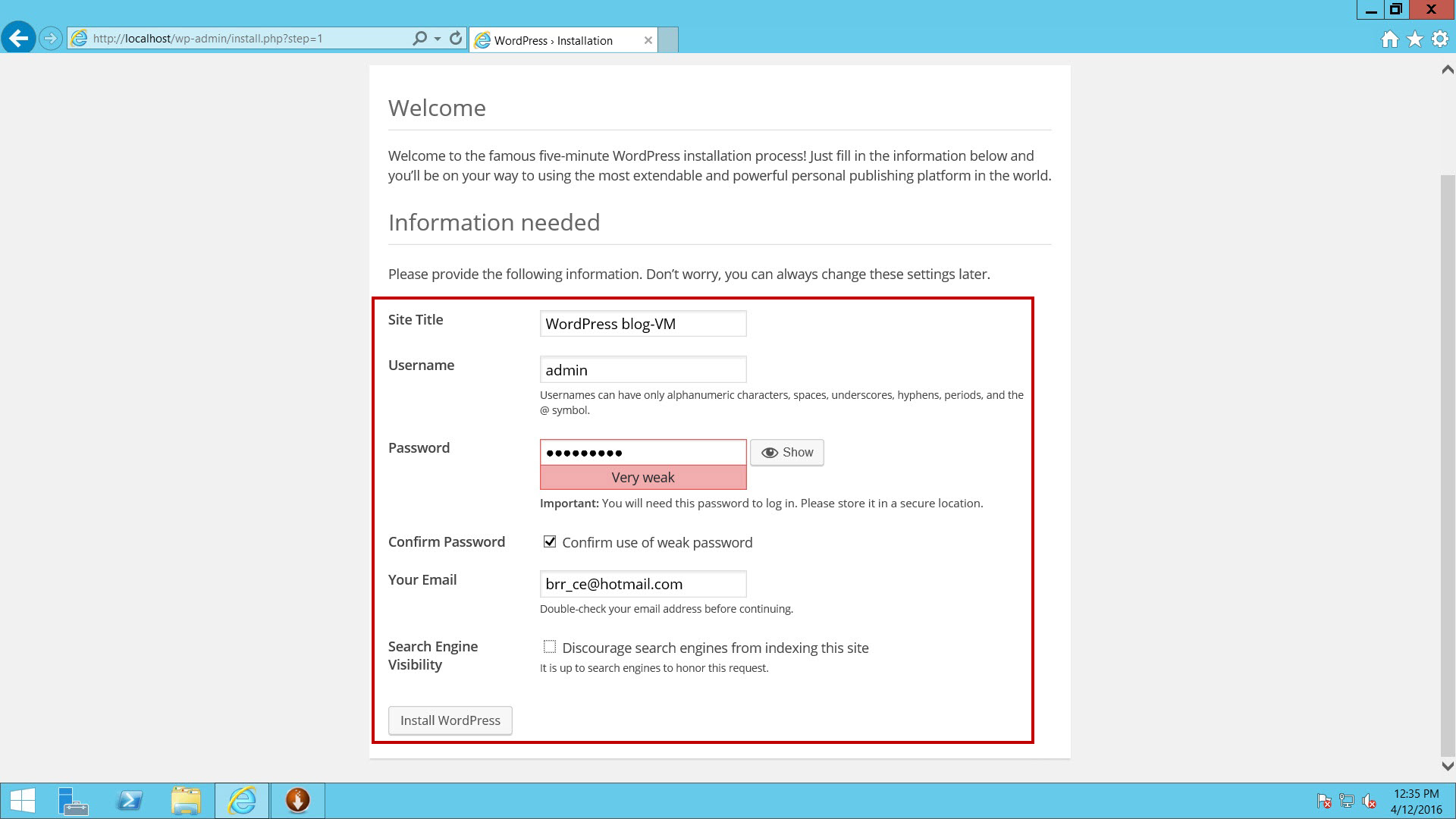This screenshot has width=1456, height=819.
Task: Click the muted volume tray icon
Action: (1370, 801)
